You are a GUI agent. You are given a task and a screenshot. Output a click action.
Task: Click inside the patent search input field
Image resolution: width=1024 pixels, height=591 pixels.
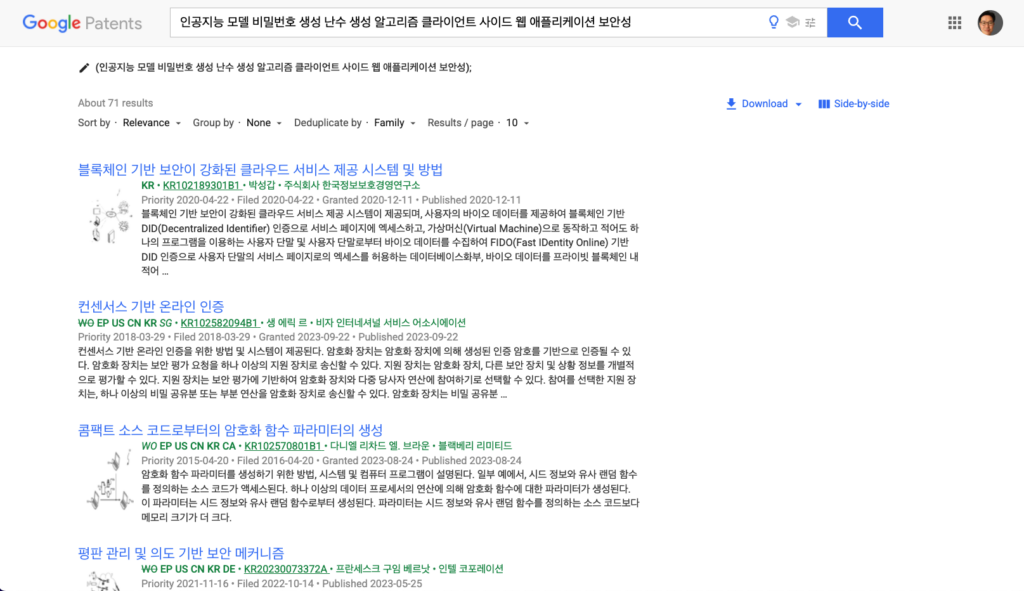pos(460,22)
